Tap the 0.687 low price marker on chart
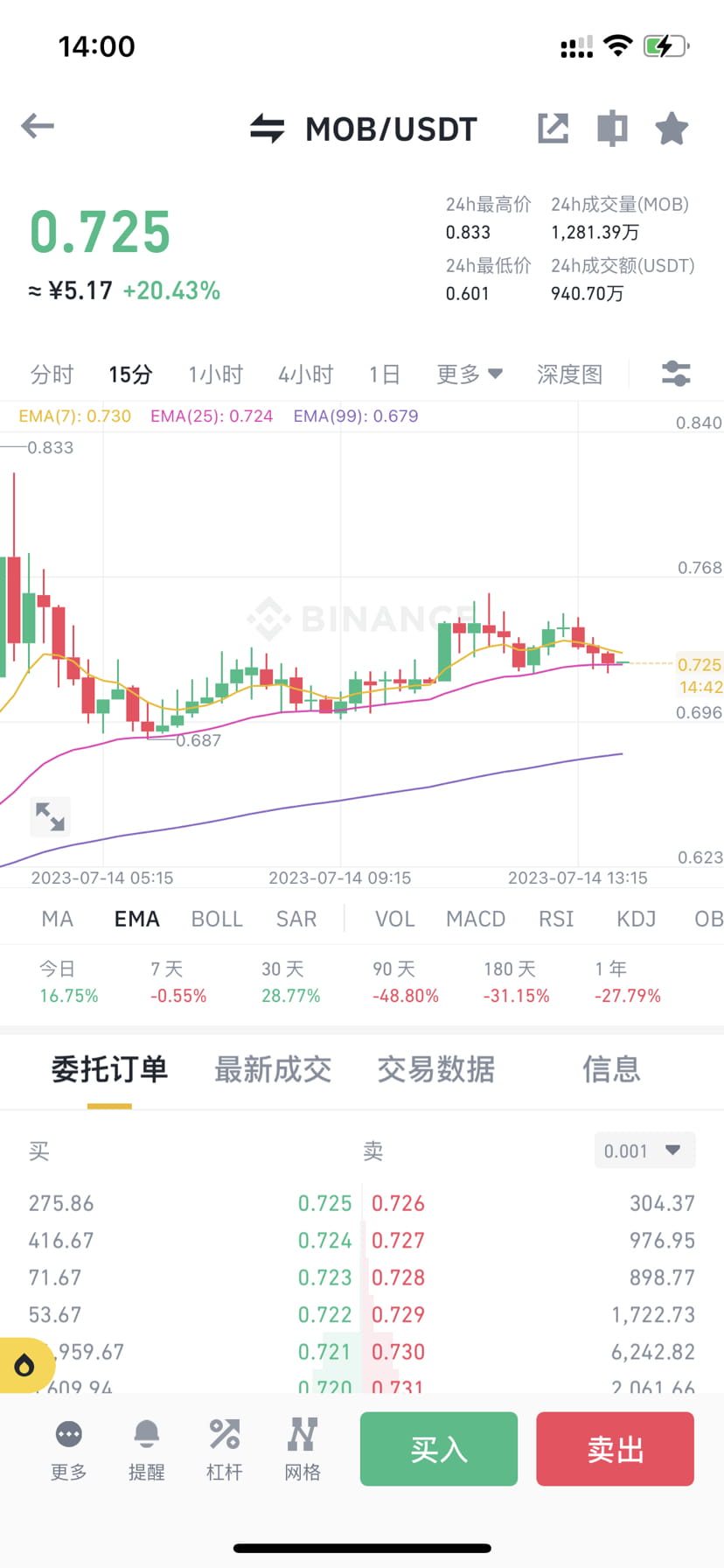The width and height of the screenshot is (724, 1568). [x=198, y=740]
